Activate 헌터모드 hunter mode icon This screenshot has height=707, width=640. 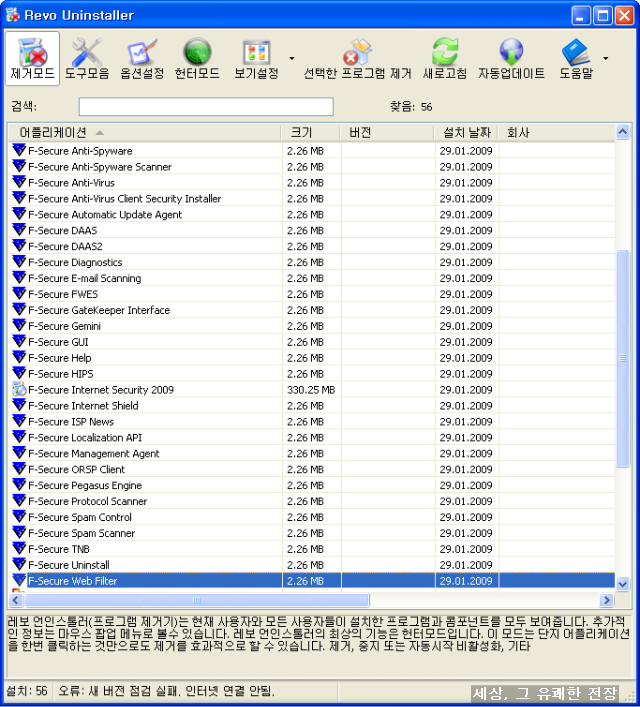(x=197, y=58)
